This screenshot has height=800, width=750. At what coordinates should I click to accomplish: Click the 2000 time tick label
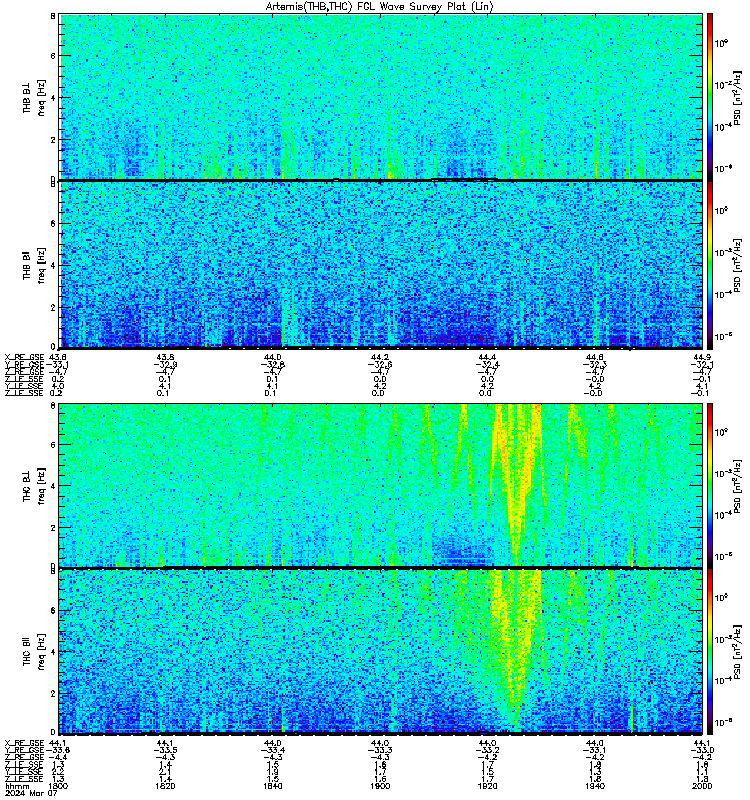703,786
